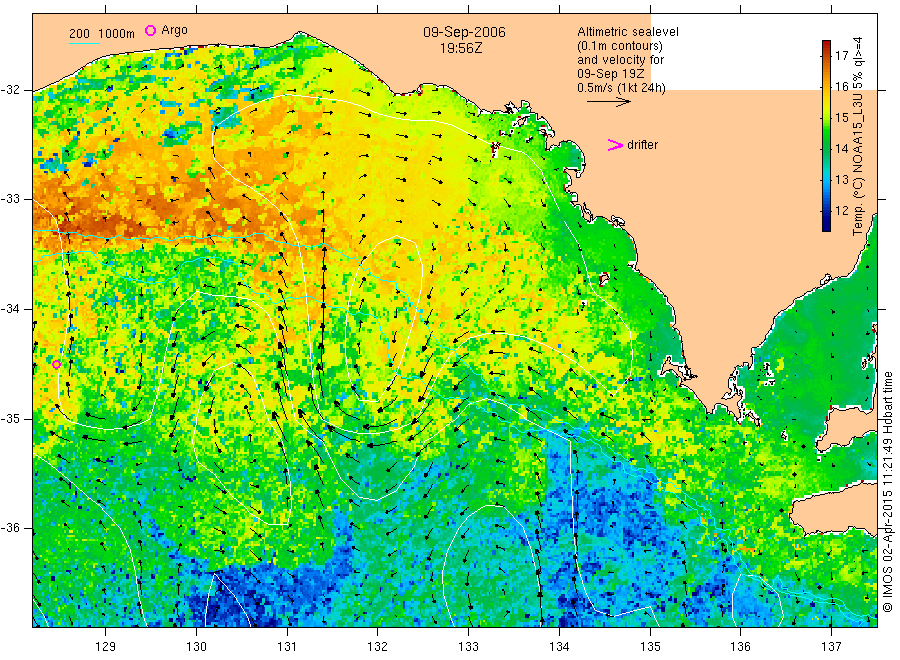Click the velocity scale arrow in the legend
The width and height of the screenshot is (900, 660).
pyautogui.click(x=608, y=102)
